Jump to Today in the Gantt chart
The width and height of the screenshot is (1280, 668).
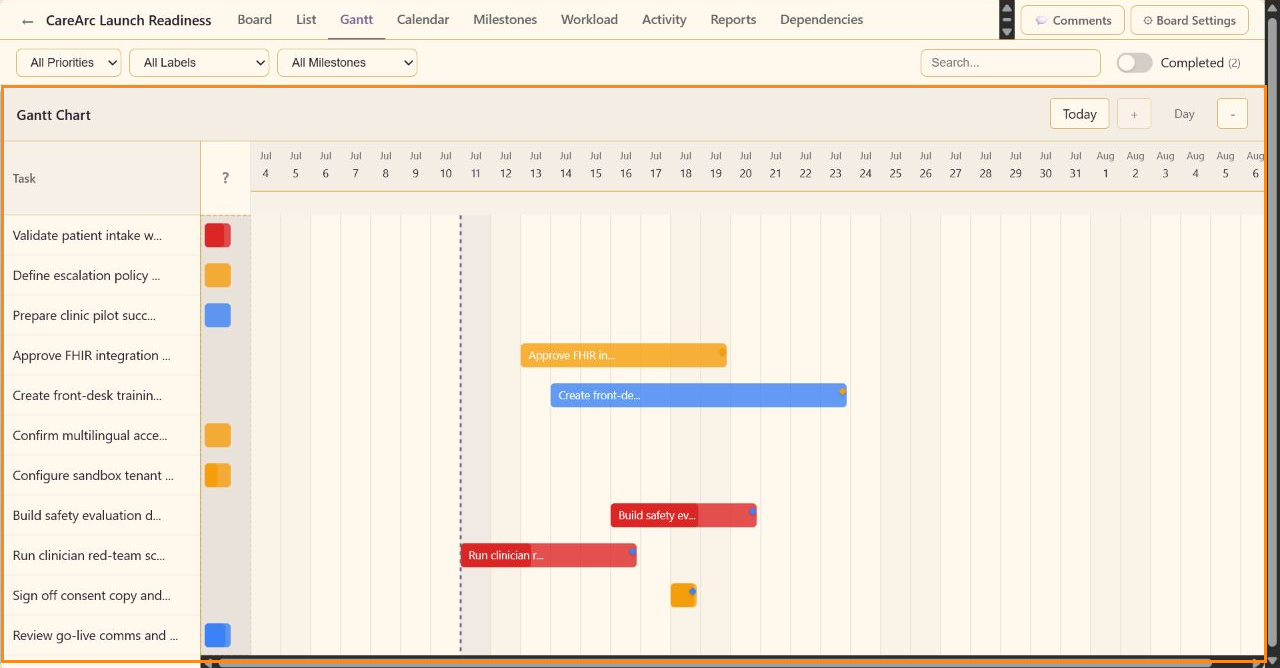coord(1079,114)
